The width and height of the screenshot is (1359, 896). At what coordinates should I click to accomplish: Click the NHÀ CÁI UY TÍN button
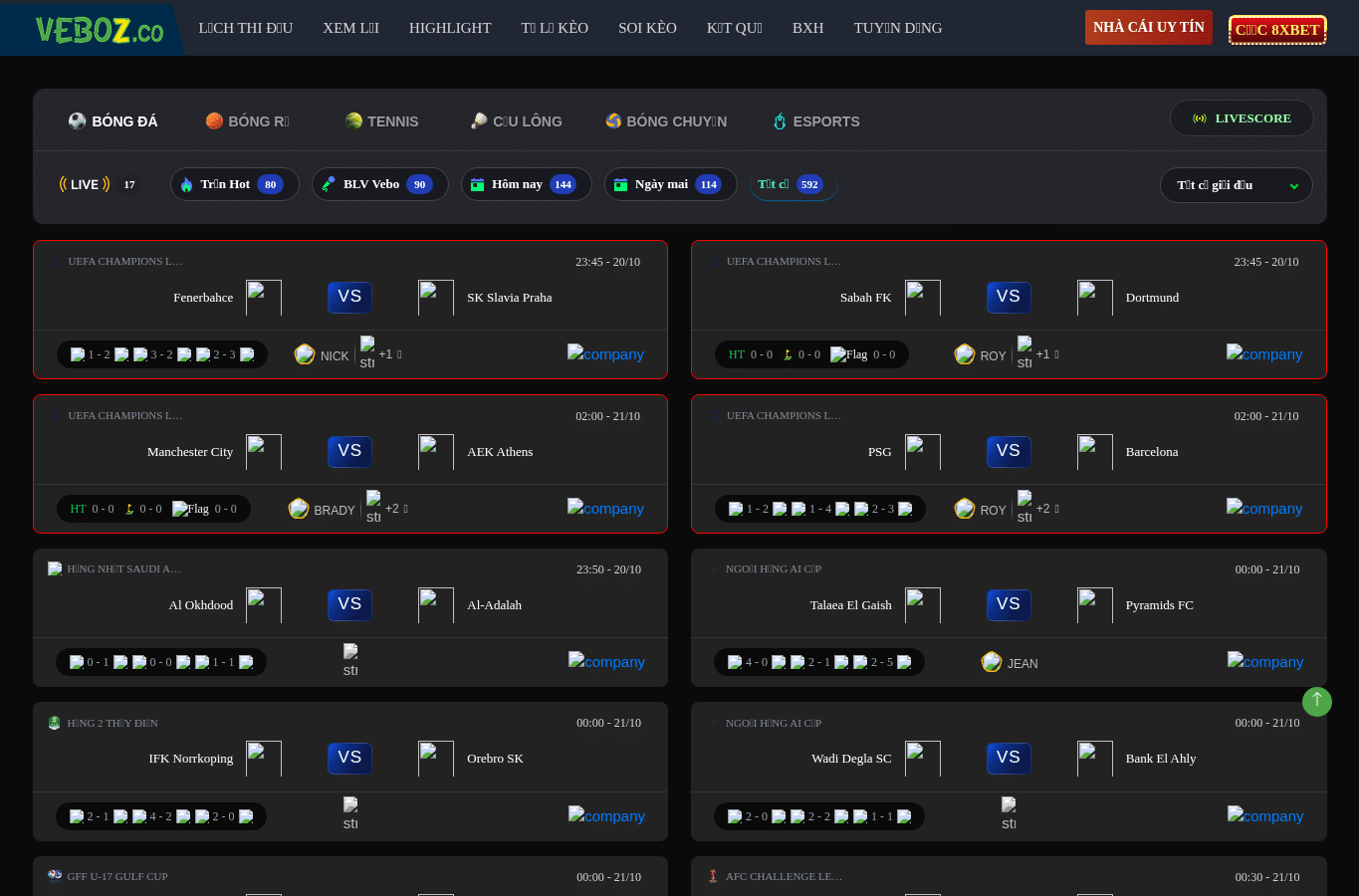coord(1148,27)
